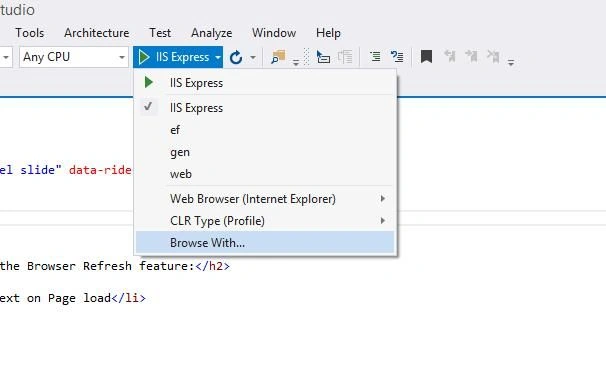Click the comment-out selected lines icon

(323, 57)
